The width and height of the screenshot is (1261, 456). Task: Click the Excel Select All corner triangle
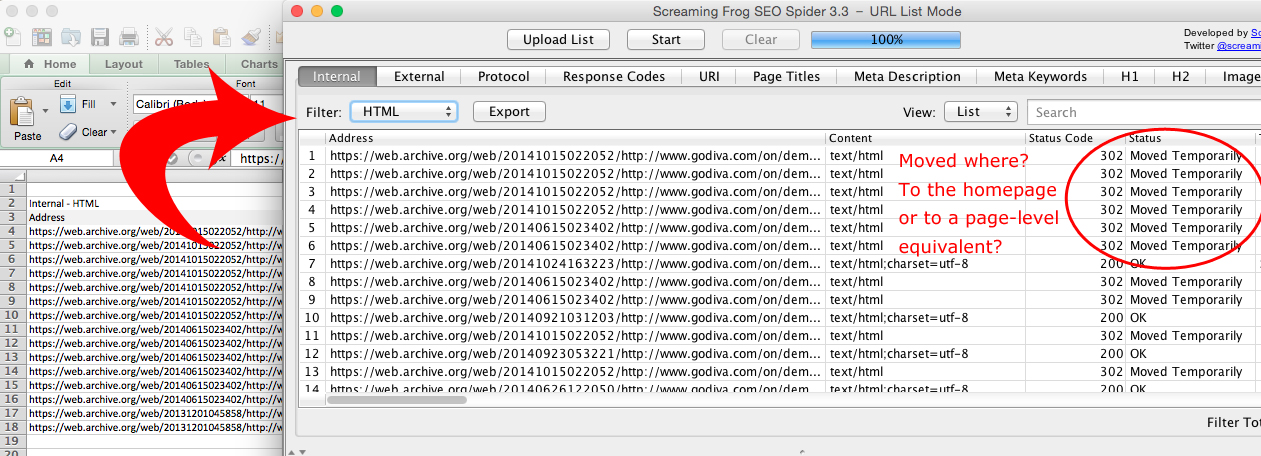[12, 175]
